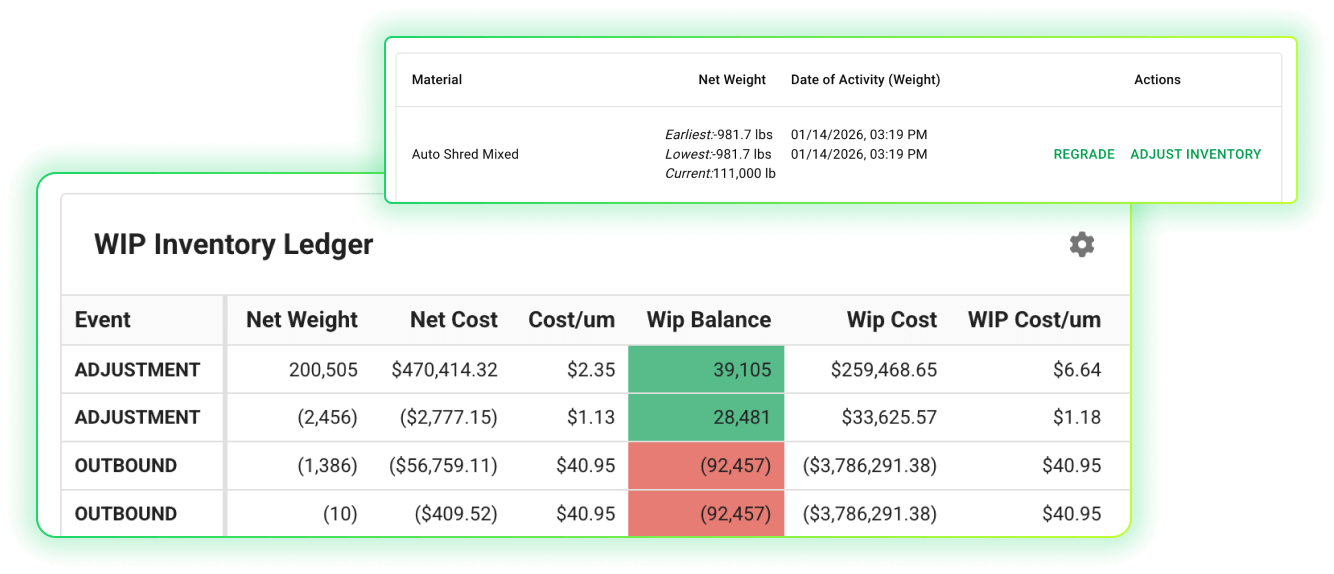This screenshot has width=1334, height=574.
Task: Select the Auto Shred Mixed material row
Action: coord(465,155)
